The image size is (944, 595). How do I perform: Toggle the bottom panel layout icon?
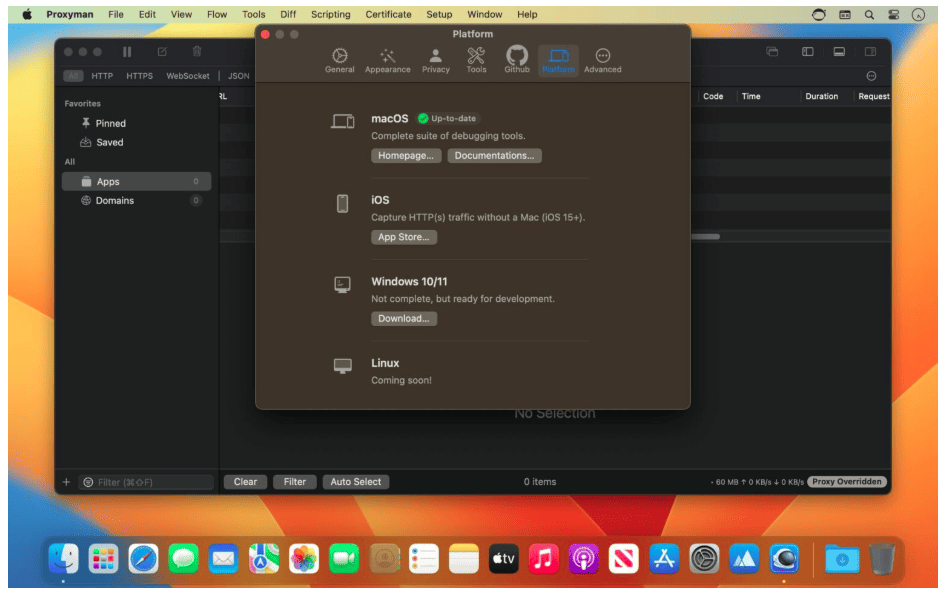[839, 52]
